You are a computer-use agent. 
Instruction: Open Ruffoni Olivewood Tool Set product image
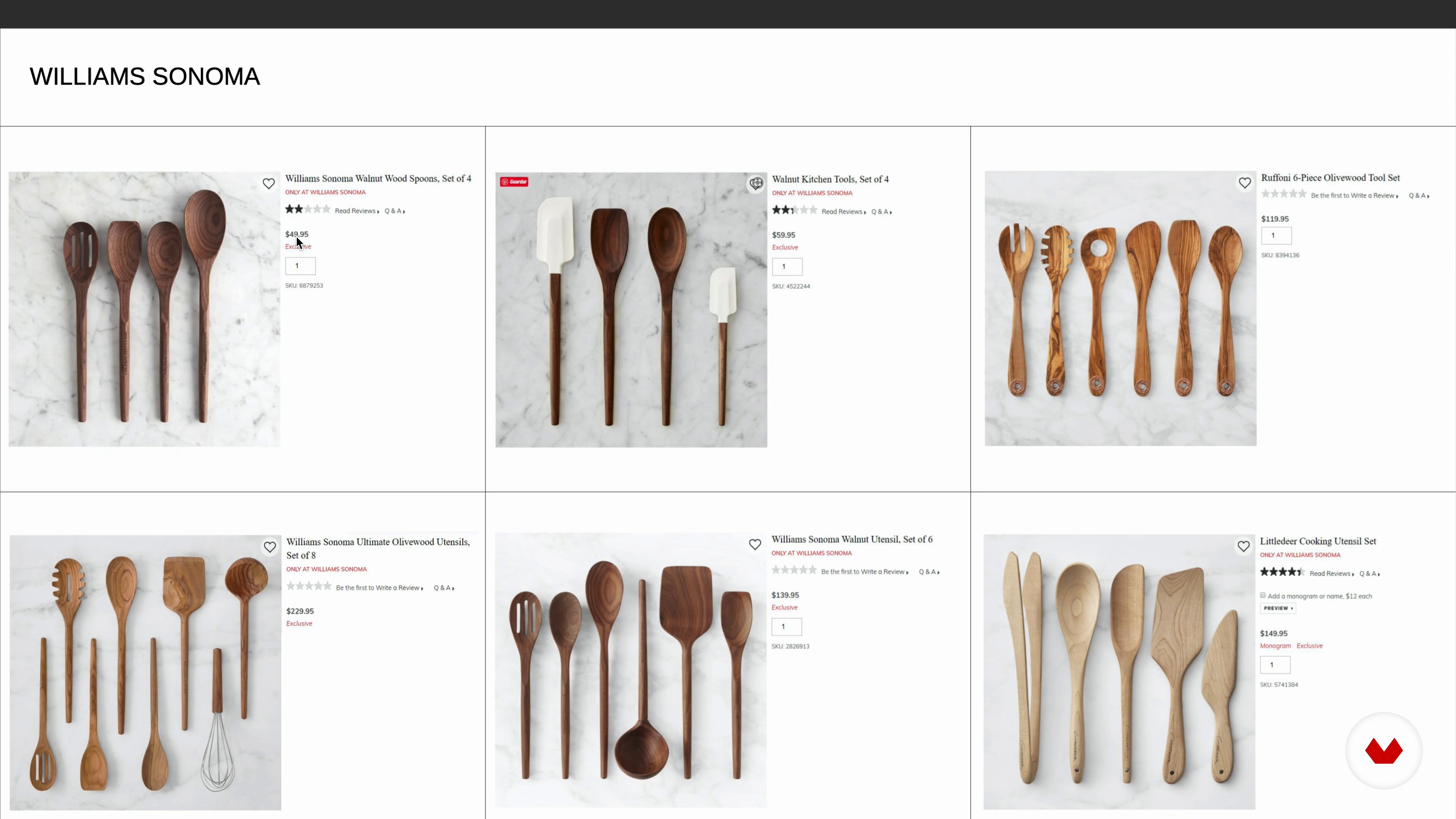(x=1120, y=309)
